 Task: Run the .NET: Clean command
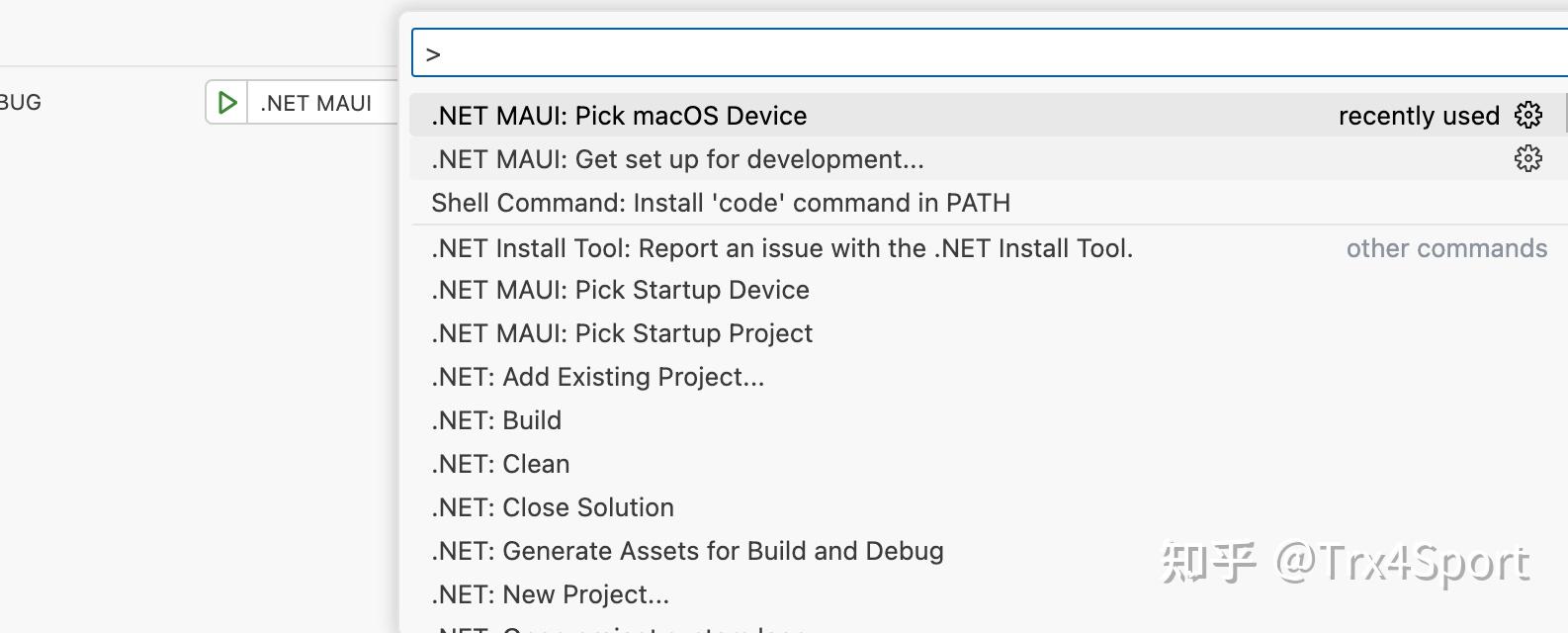tap(499, 464)
